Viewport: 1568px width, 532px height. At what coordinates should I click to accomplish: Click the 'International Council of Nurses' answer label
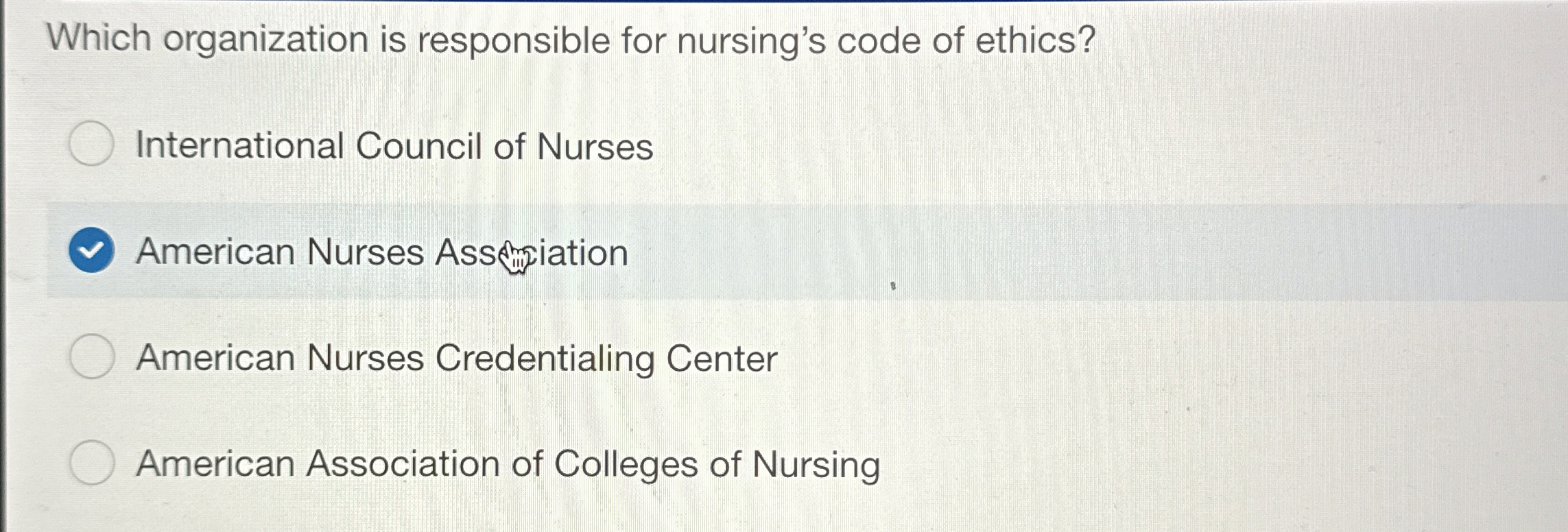394,147
